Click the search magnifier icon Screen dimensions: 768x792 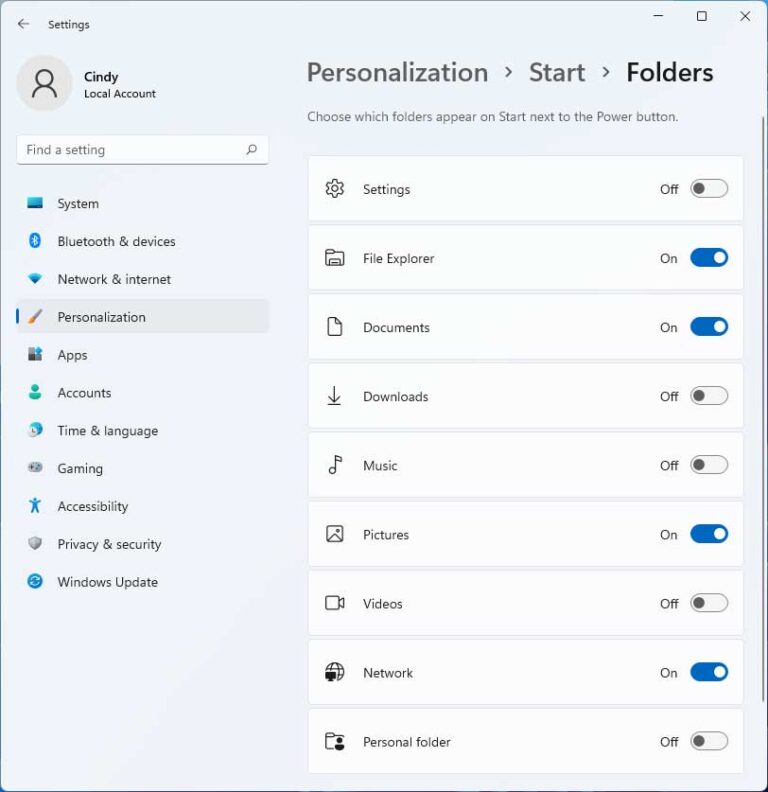251,150
